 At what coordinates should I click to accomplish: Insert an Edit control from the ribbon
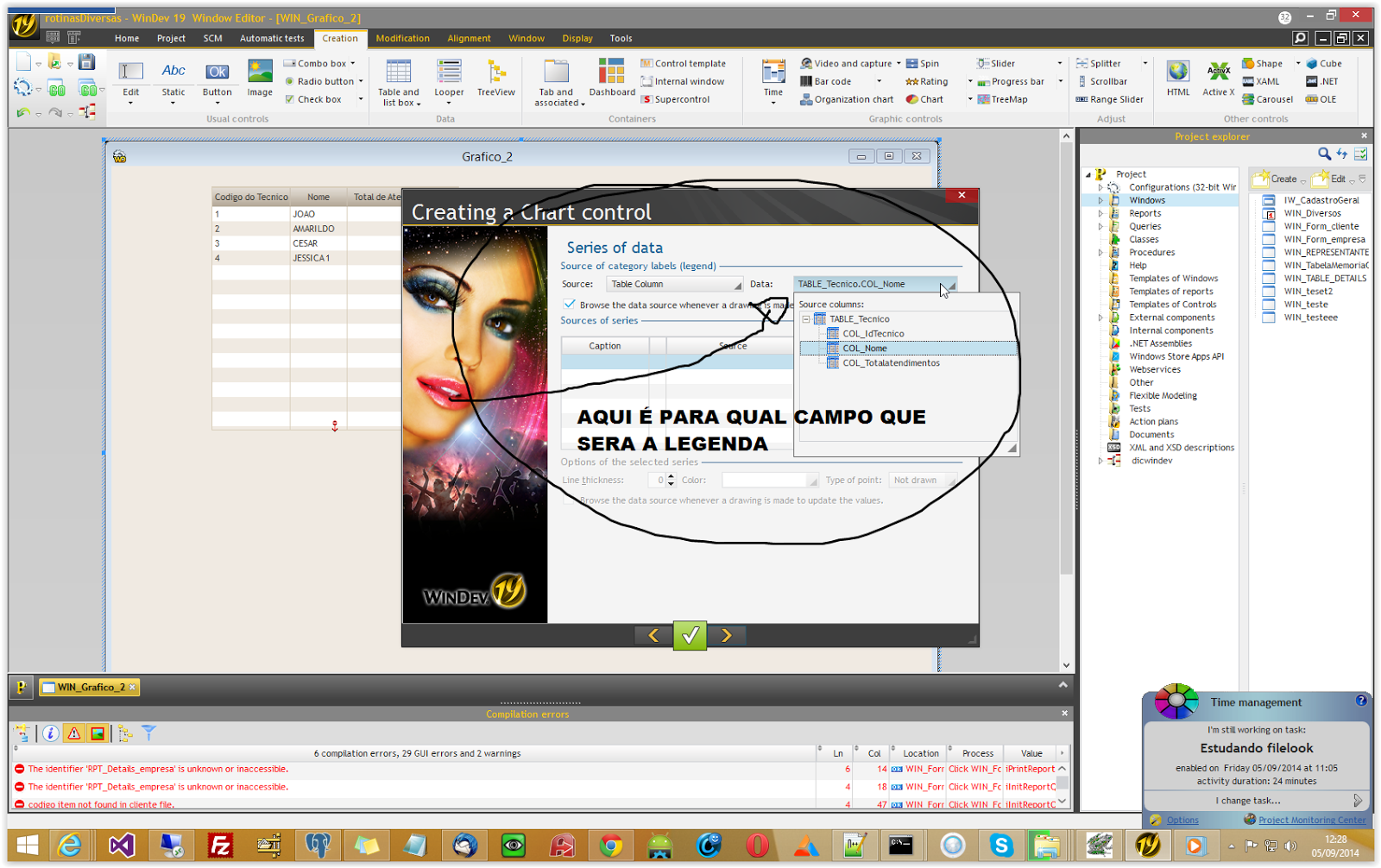click(130, 79)
